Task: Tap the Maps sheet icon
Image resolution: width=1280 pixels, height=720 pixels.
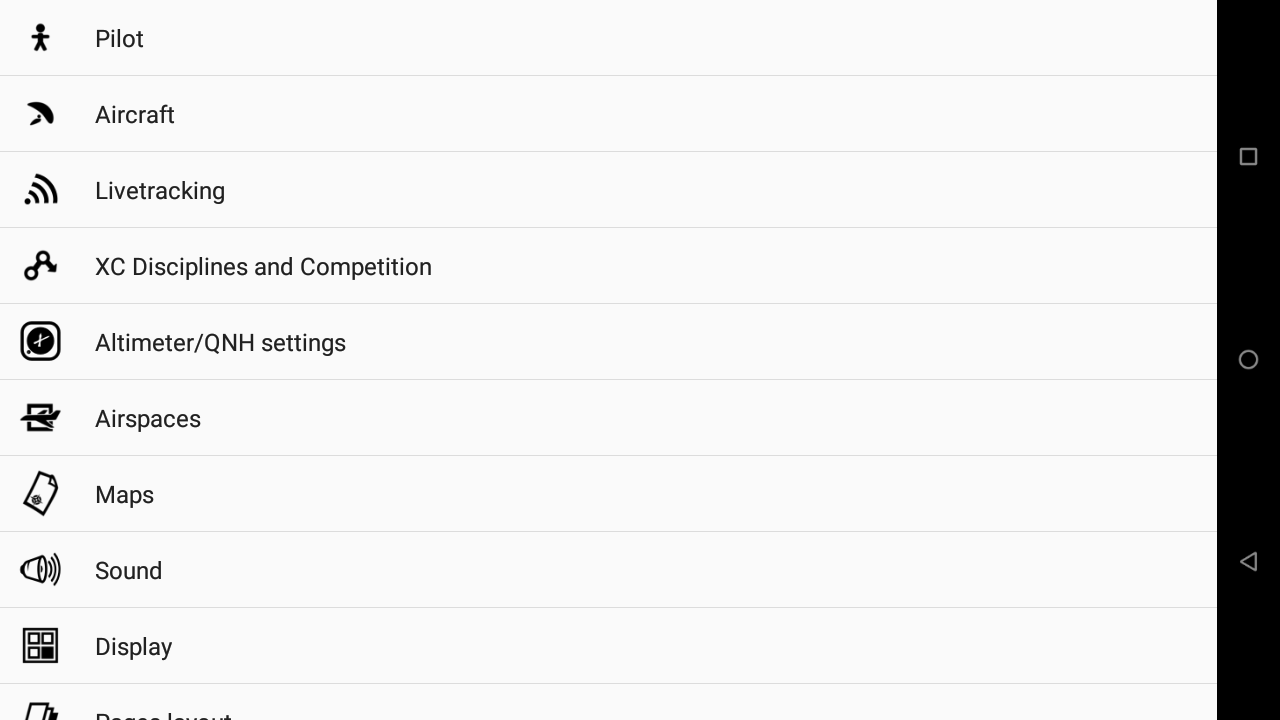Action: (x=40, y=494)
